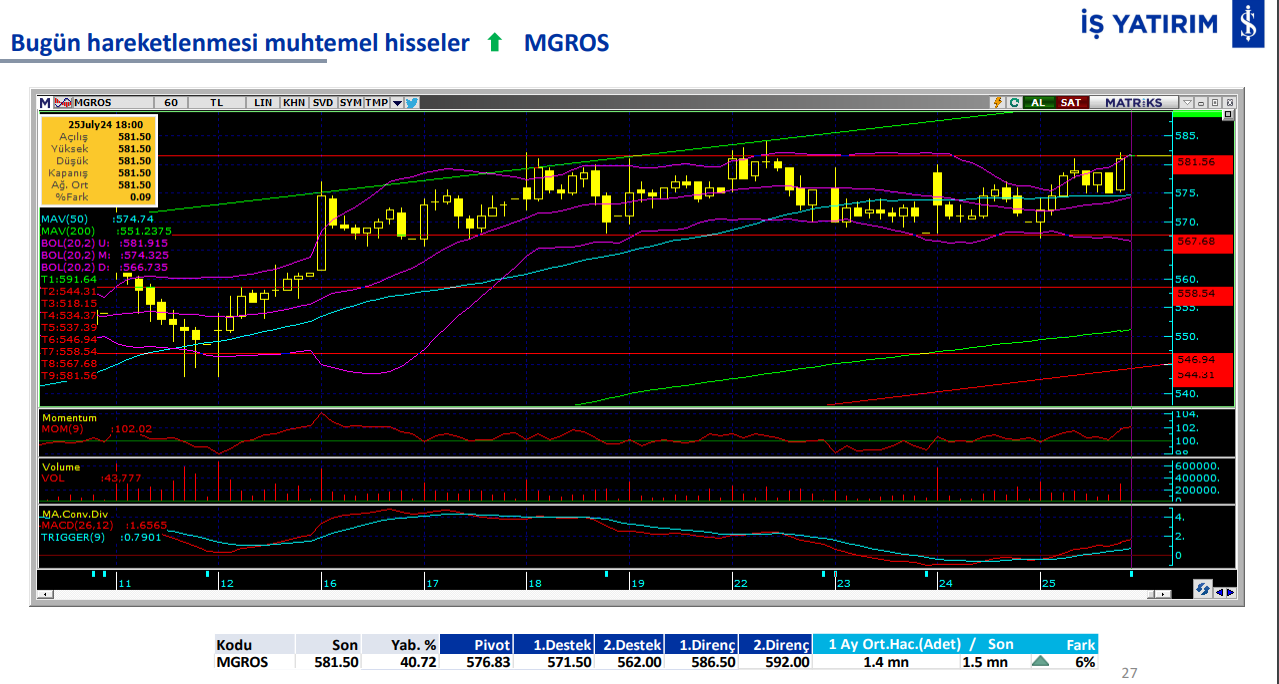
Task: Select the TMP toolbar item
Action: (376, 102)
